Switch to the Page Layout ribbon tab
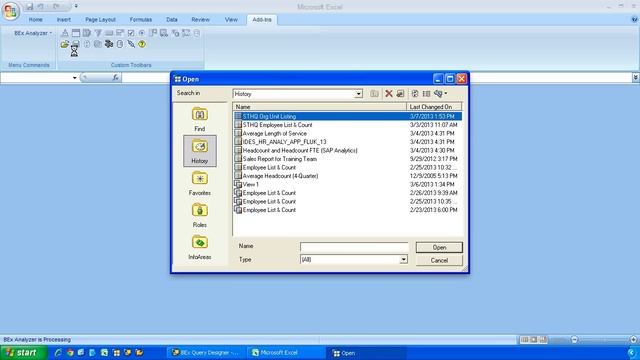This screenshot has width=640, height=360. (x=100, y=20)
